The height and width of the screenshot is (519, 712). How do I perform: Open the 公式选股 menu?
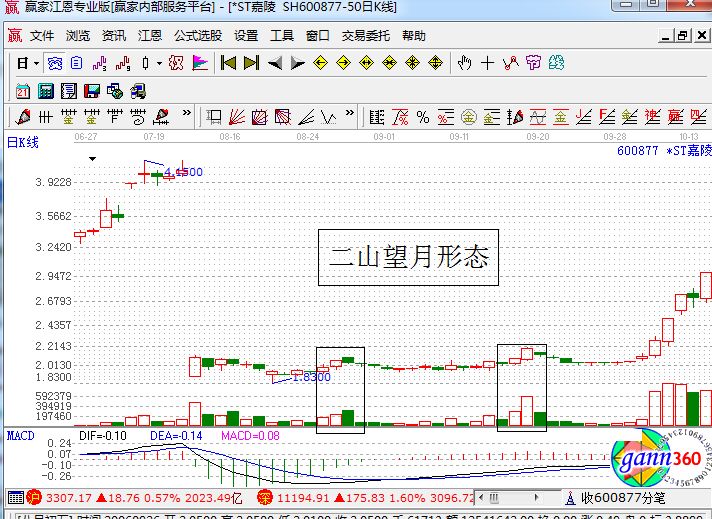pos(198,35)
